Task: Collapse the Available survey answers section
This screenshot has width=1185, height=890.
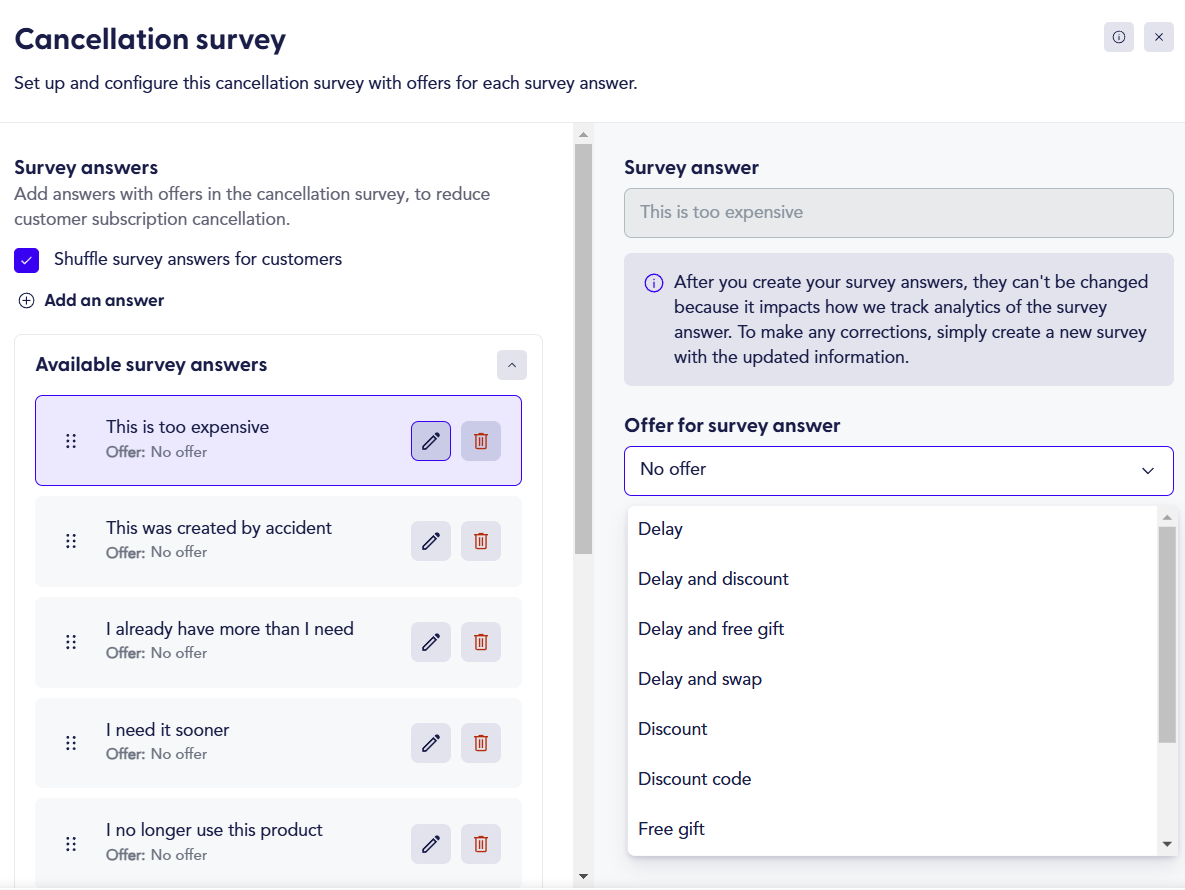Action: pos(512,365)
